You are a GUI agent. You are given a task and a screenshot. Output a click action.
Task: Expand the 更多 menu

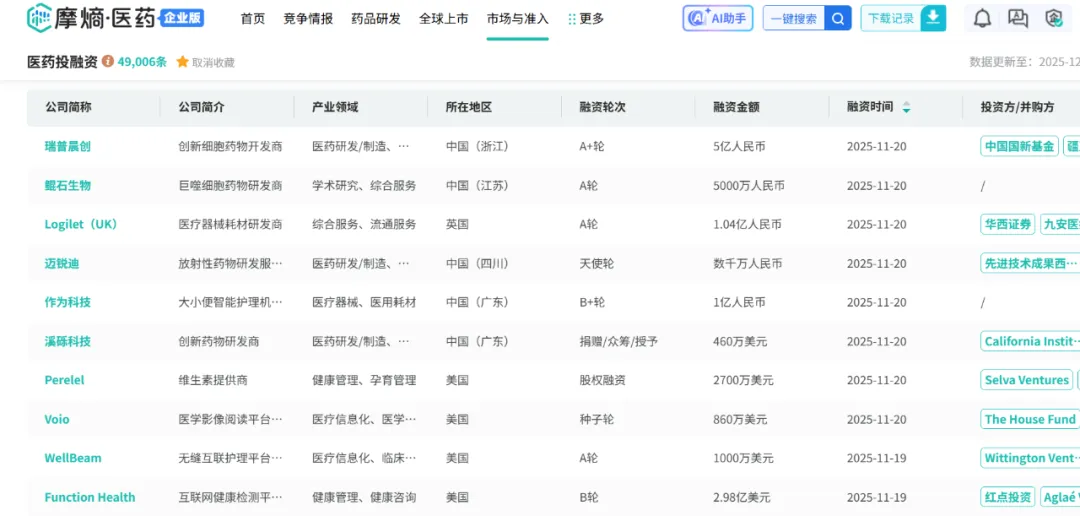pyautogui.click(x=586, y=18)
